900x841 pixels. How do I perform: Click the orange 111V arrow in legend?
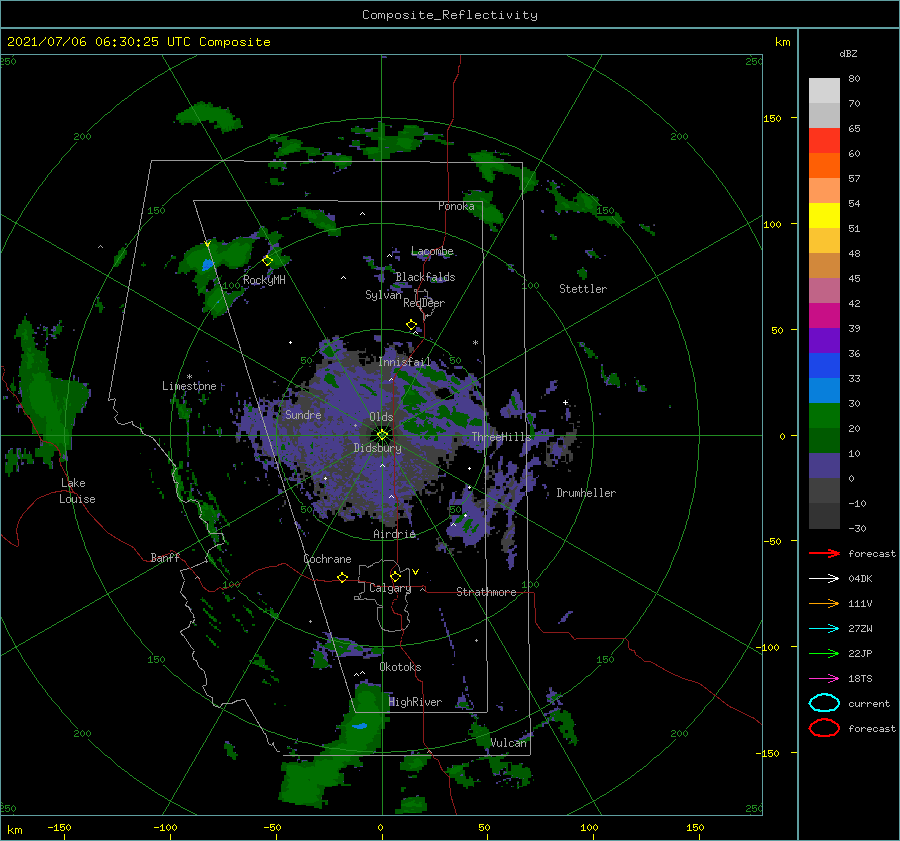[824, 603]
